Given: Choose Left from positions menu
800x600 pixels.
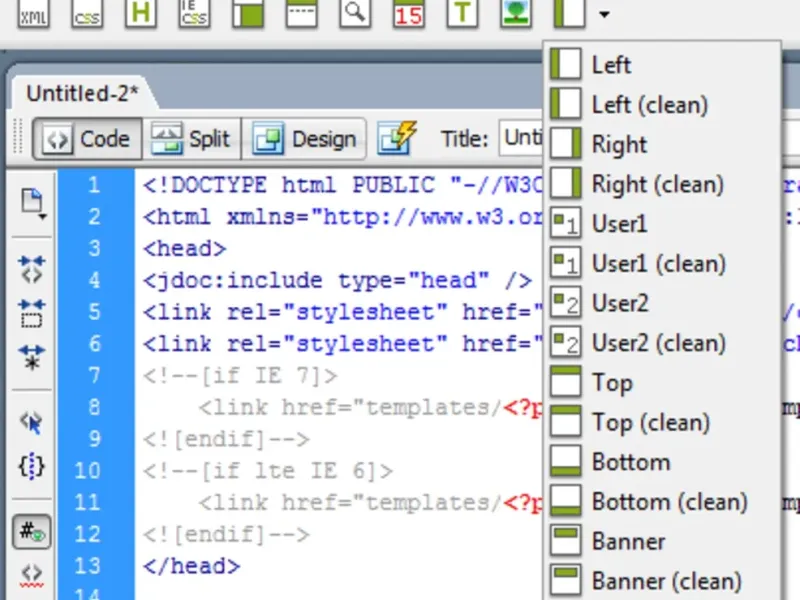Looking at the screenshot, I should 662,65.
